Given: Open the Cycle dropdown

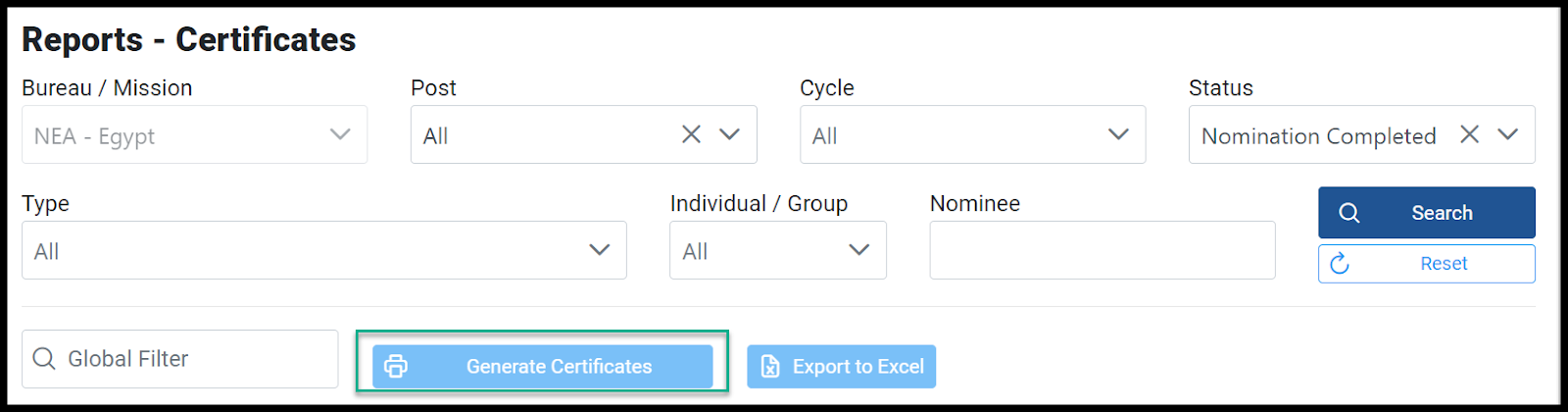Looking at the screenshot, I should tap(972, 134).
